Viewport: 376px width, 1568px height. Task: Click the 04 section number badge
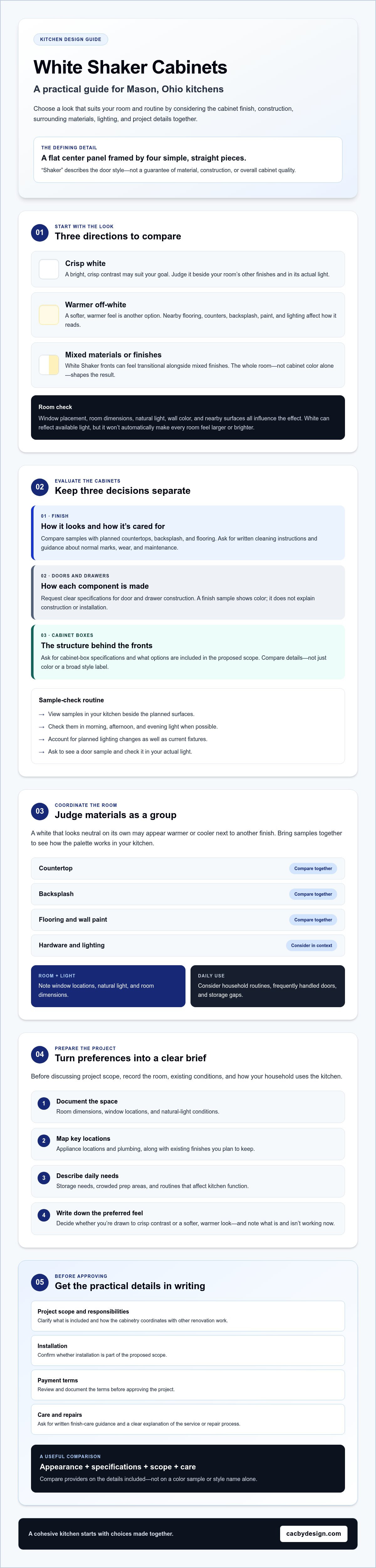pyautogui.click(x=39, y=1054)
